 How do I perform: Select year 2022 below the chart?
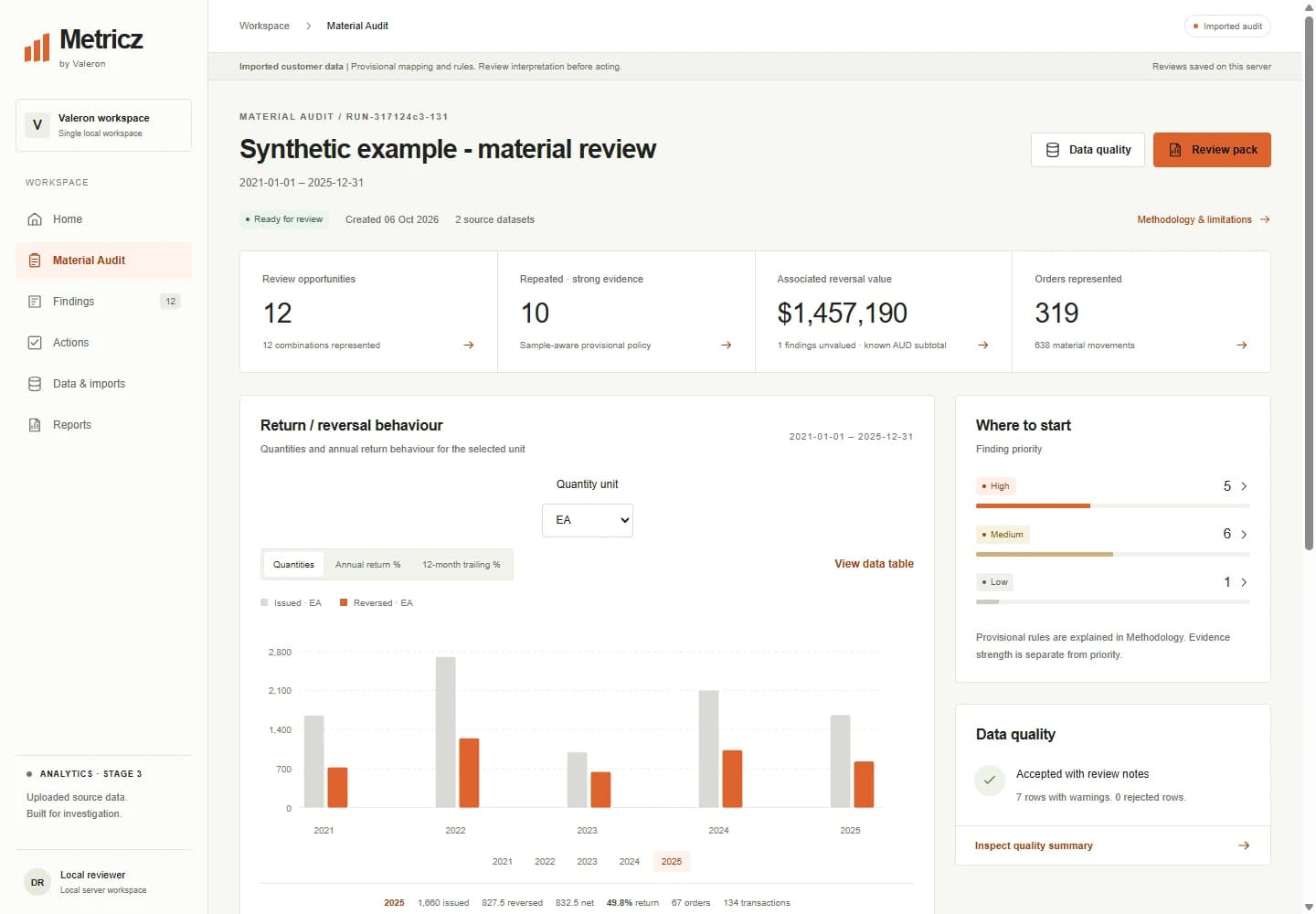pyautogui.click(x=545, y=862)
